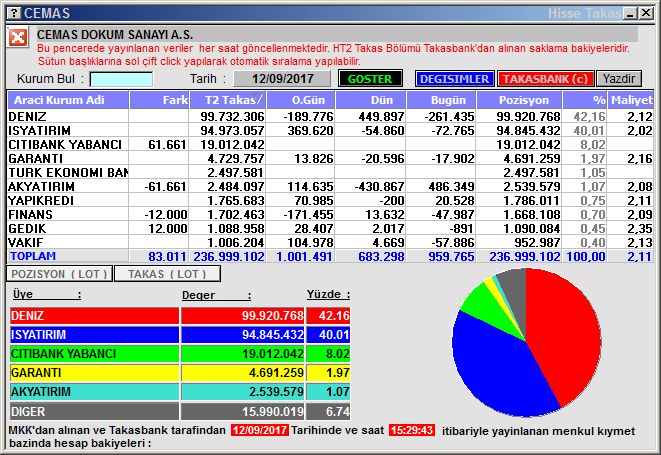Sort by Maliyet column header

[x=631, y=100]
